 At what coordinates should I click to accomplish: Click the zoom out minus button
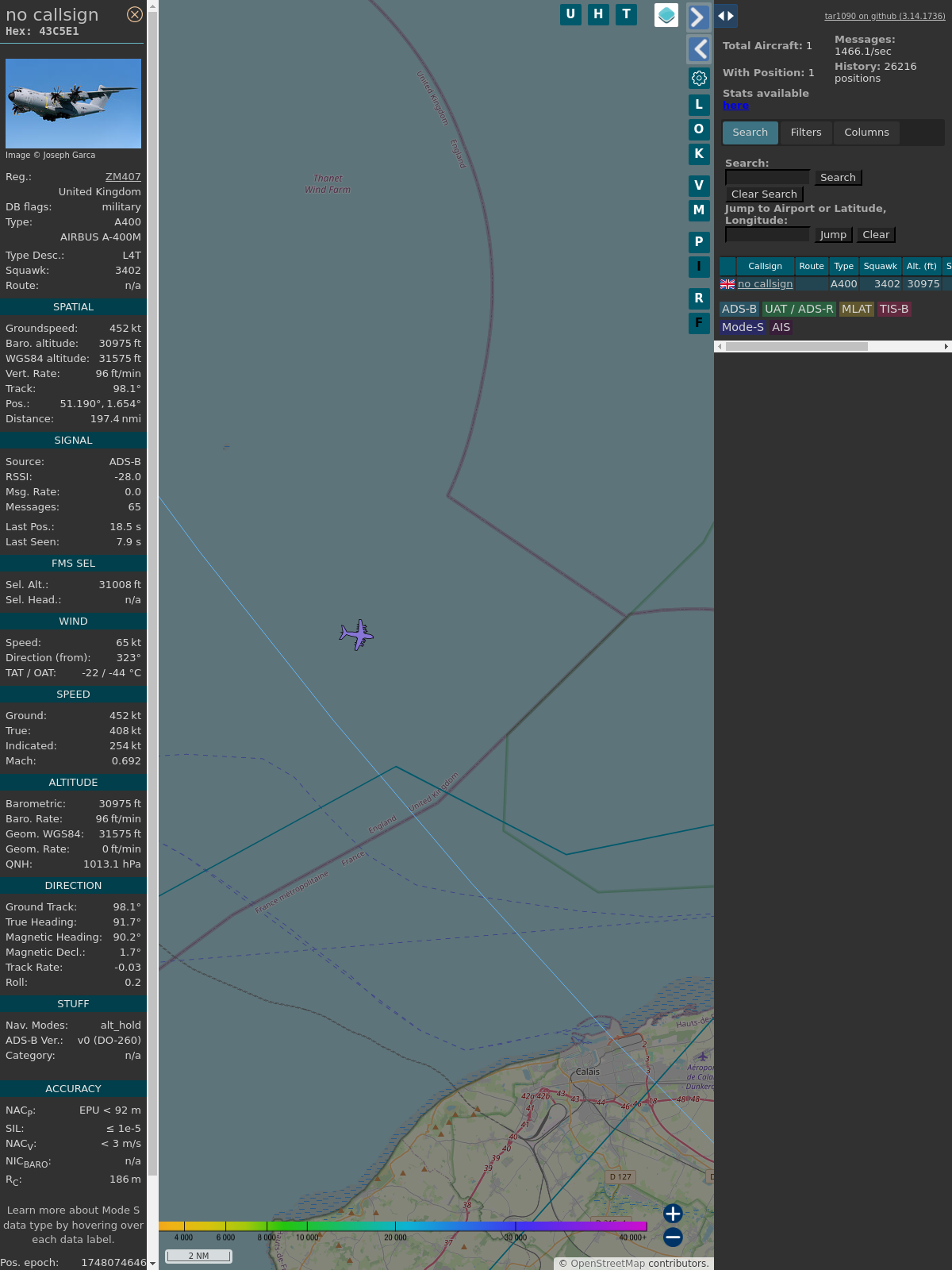tap(673, 1237)
